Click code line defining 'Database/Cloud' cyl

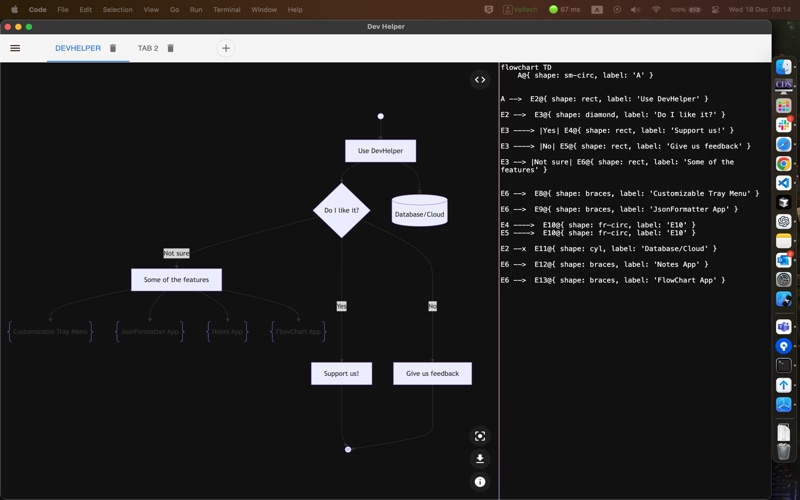pyautogui.click(x=609, y=248)
